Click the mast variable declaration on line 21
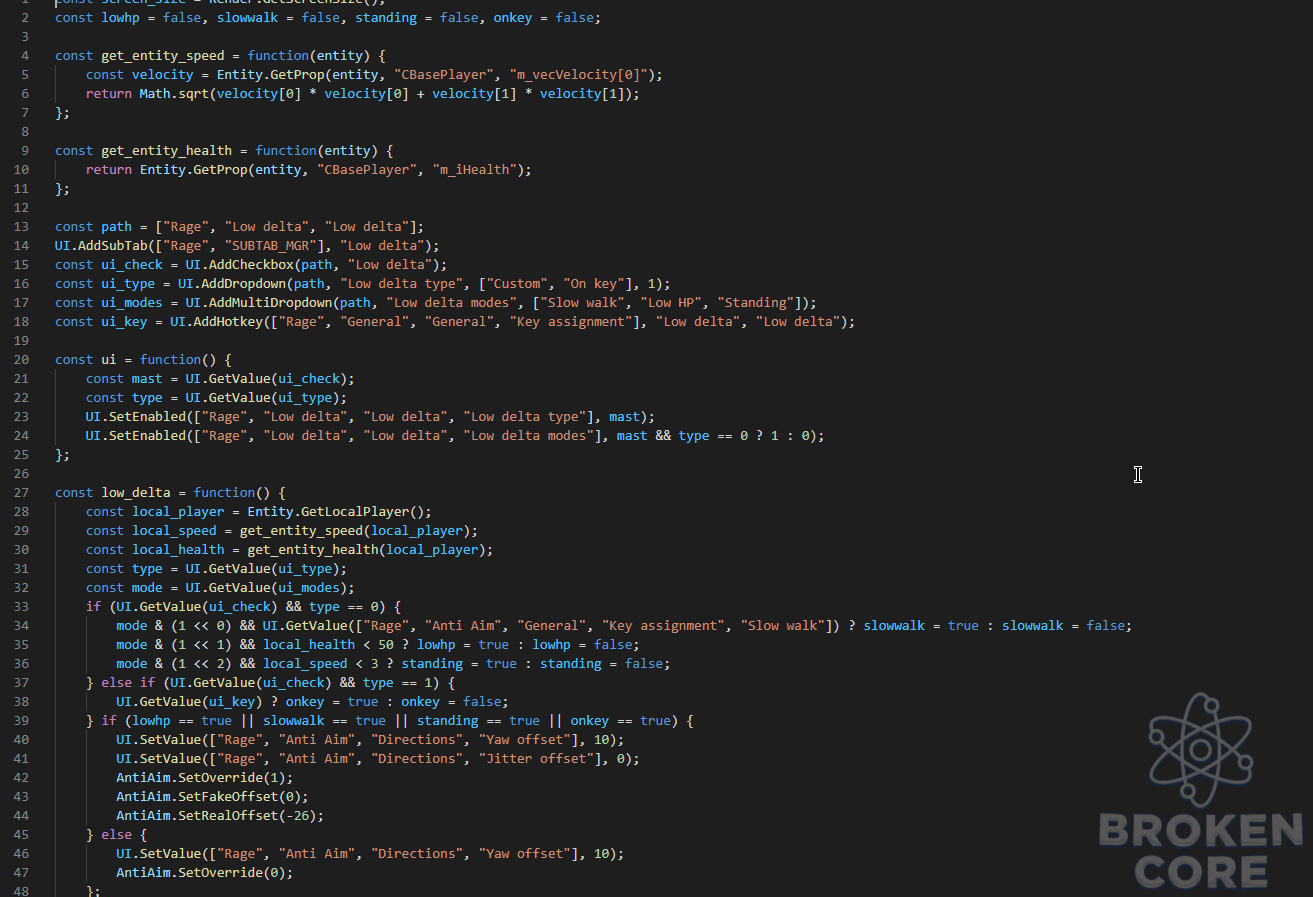 [147, 379]
